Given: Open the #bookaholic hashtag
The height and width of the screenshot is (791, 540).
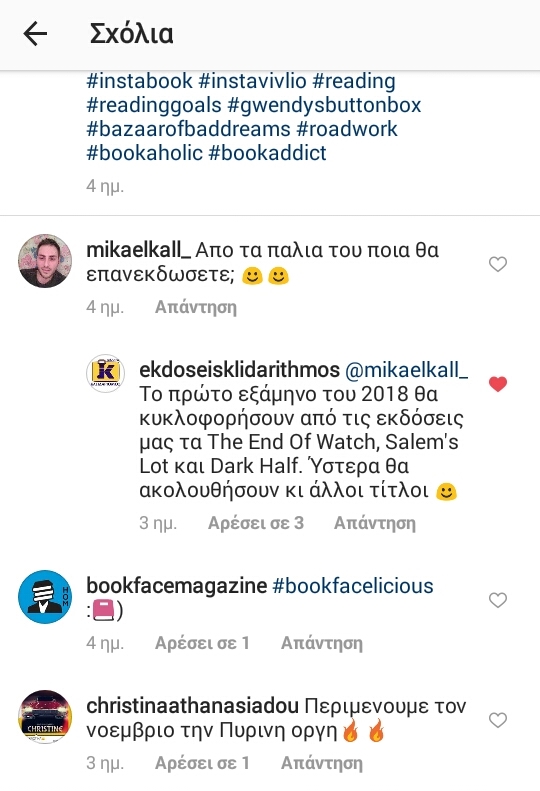Looking at the screenshot, I should point(144,153).
